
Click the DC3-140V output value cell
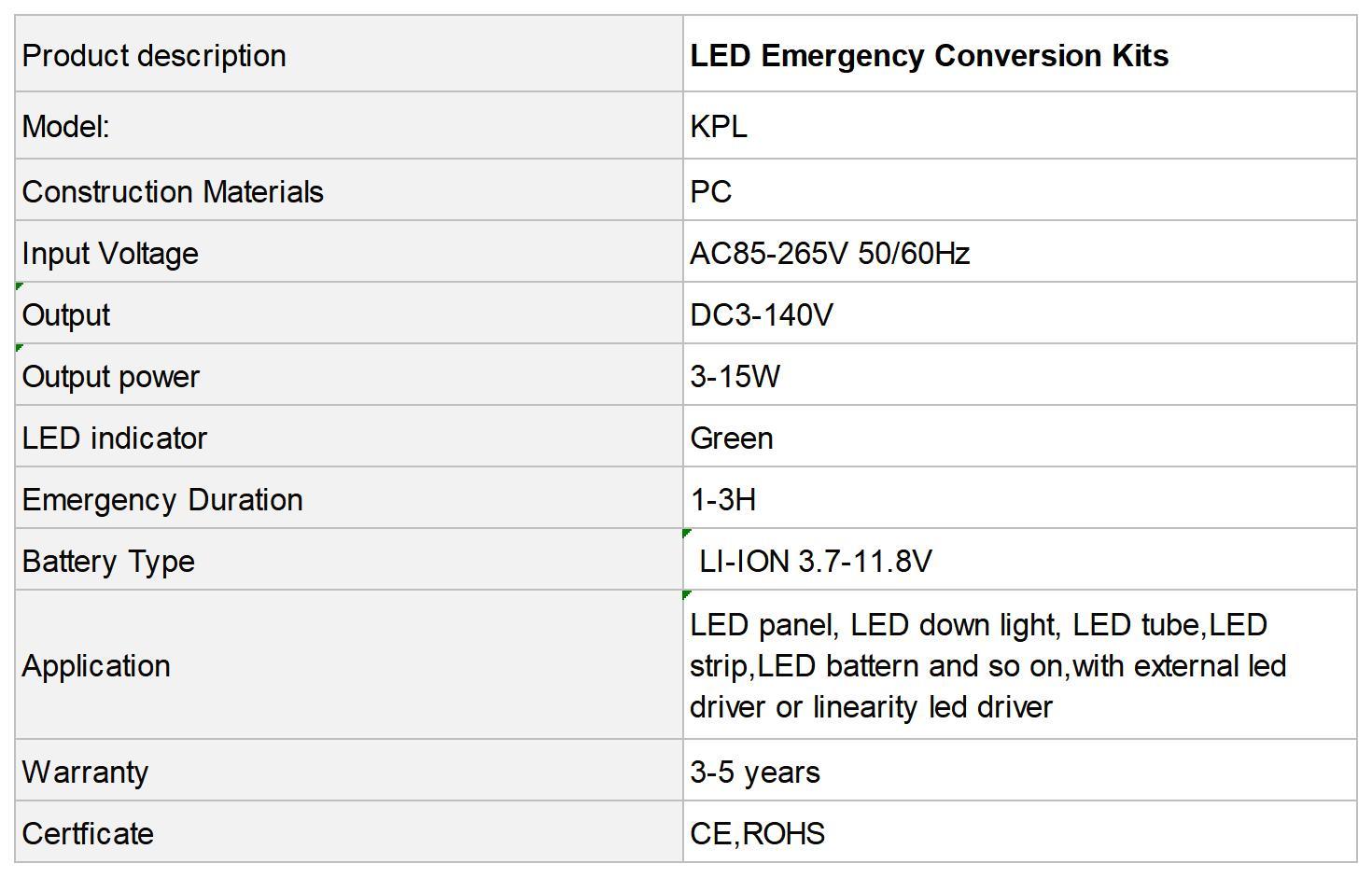pos(1019,313)
